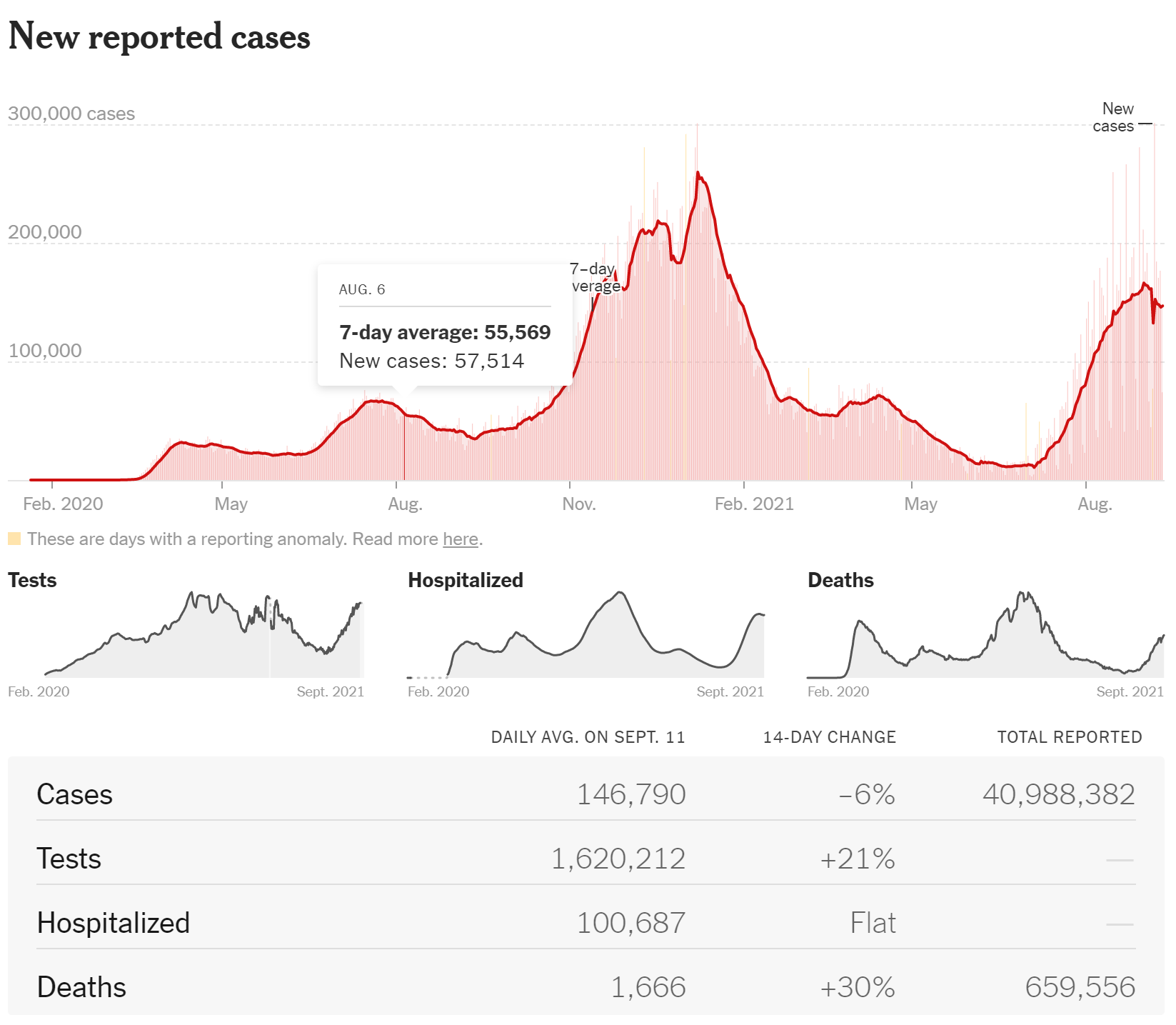Image resolution: width=1176 pixels, height=1025 pixels.
Task: Click the Cases total reported 40,988,382
Action: 1059,794
